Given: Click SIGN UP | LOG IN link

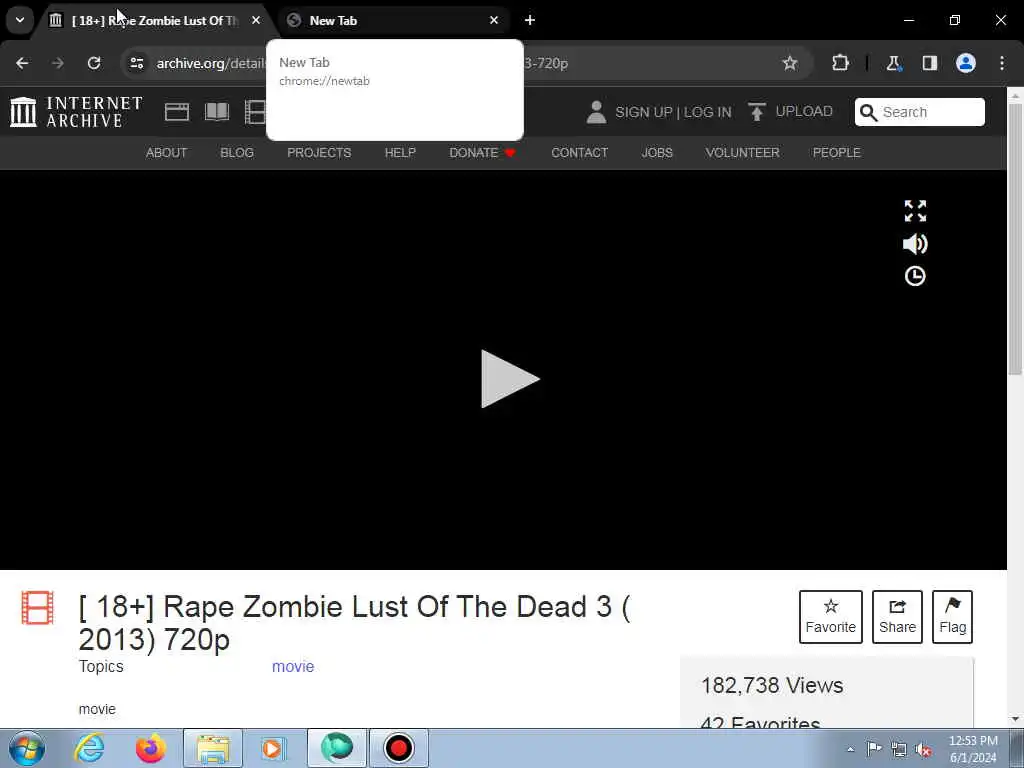Looking at the screenshot, I should click(673, 112).
